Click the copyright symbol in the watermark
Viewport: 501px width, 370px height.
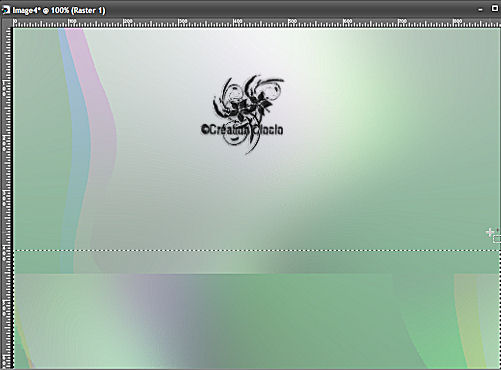(205, 129)
